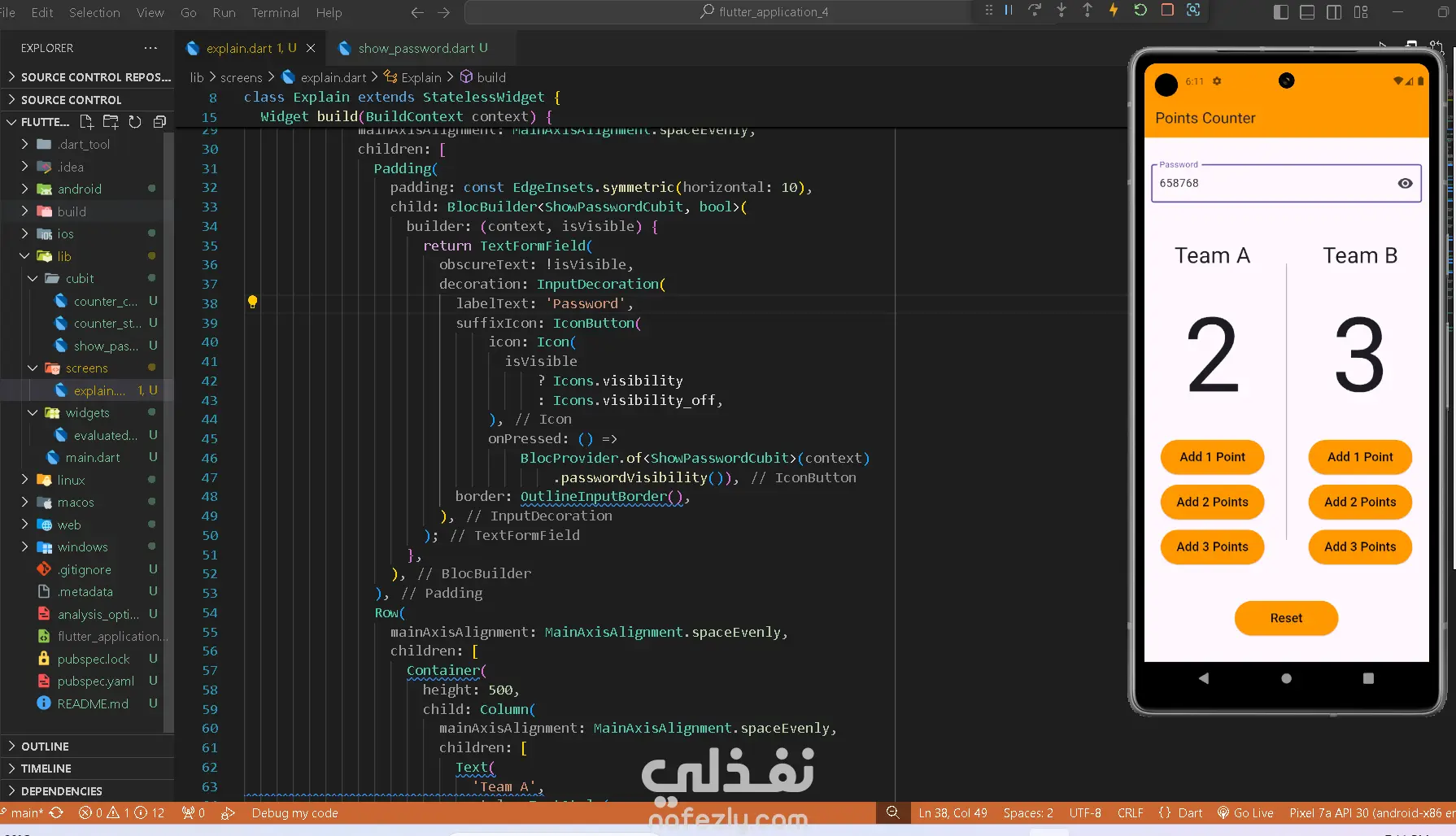Open problems via errors and warnings indicator
This screenshot has width=1456, height=836.
tap(121, 812)
